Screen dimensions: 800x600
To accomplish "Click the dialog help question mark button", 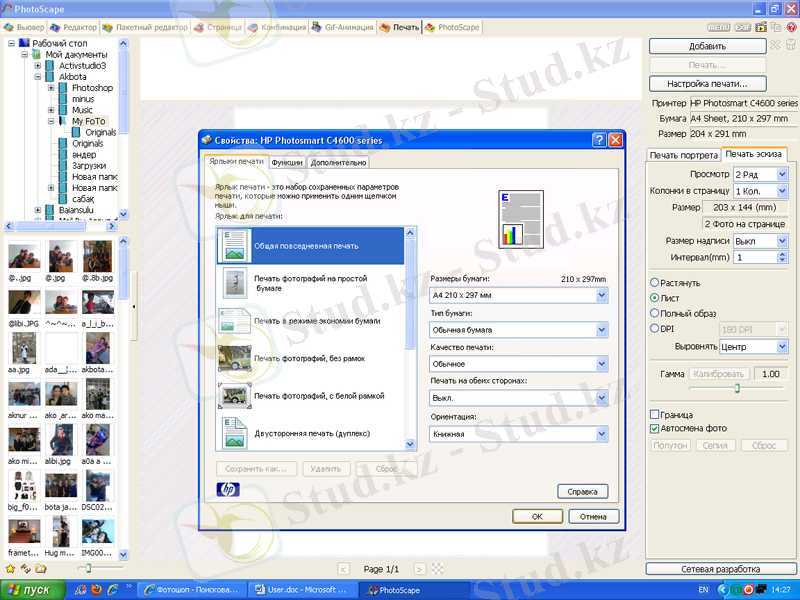I will click(x=599, y=140).
